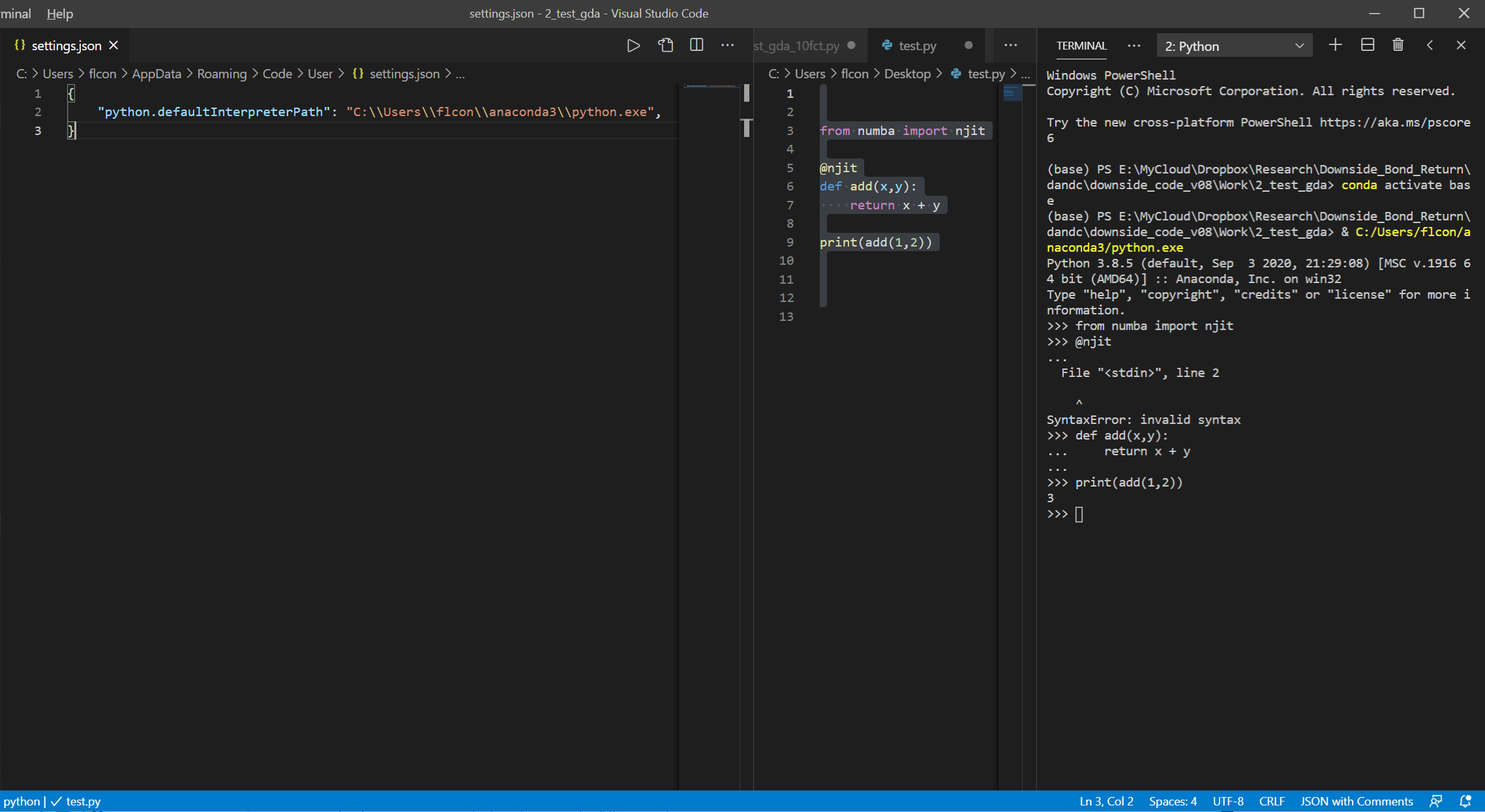The width and height of the screenshot is (1485, 812).
Task: Change language mode 'JSON with Comments'
Action: pyautogui.click(x=1357, y=801)
